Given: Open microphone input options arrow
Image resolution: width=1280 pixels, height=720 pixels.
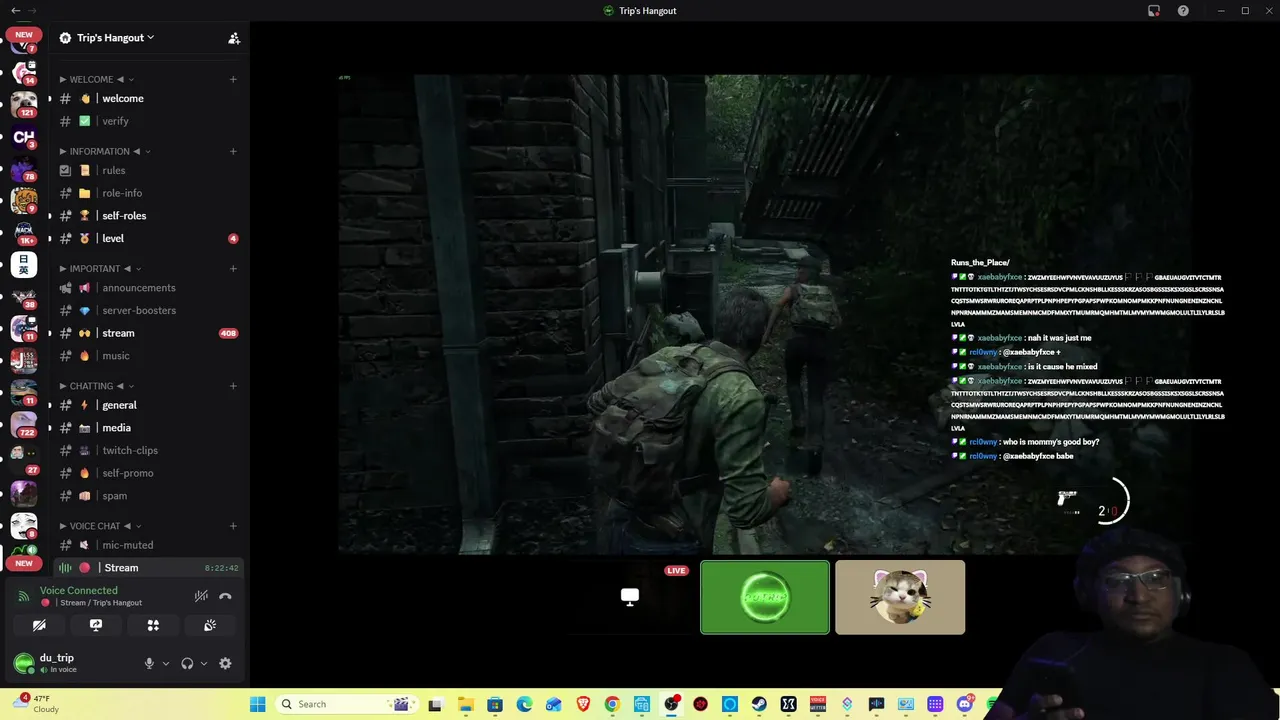Looking at the screenshot, I should click(166, 663).
